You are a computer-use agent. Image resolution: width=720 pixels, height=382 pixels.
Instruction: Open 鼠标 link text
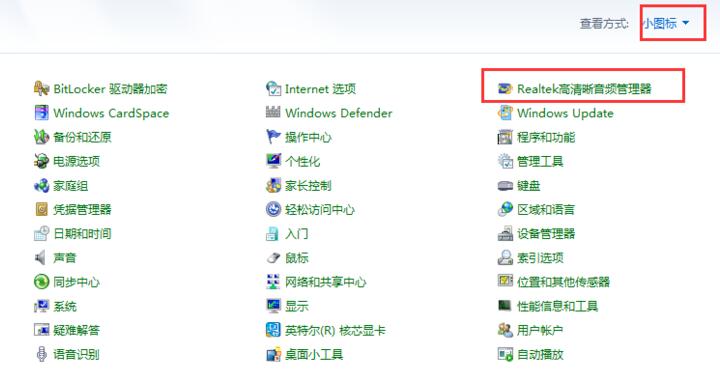click(297, 258)
